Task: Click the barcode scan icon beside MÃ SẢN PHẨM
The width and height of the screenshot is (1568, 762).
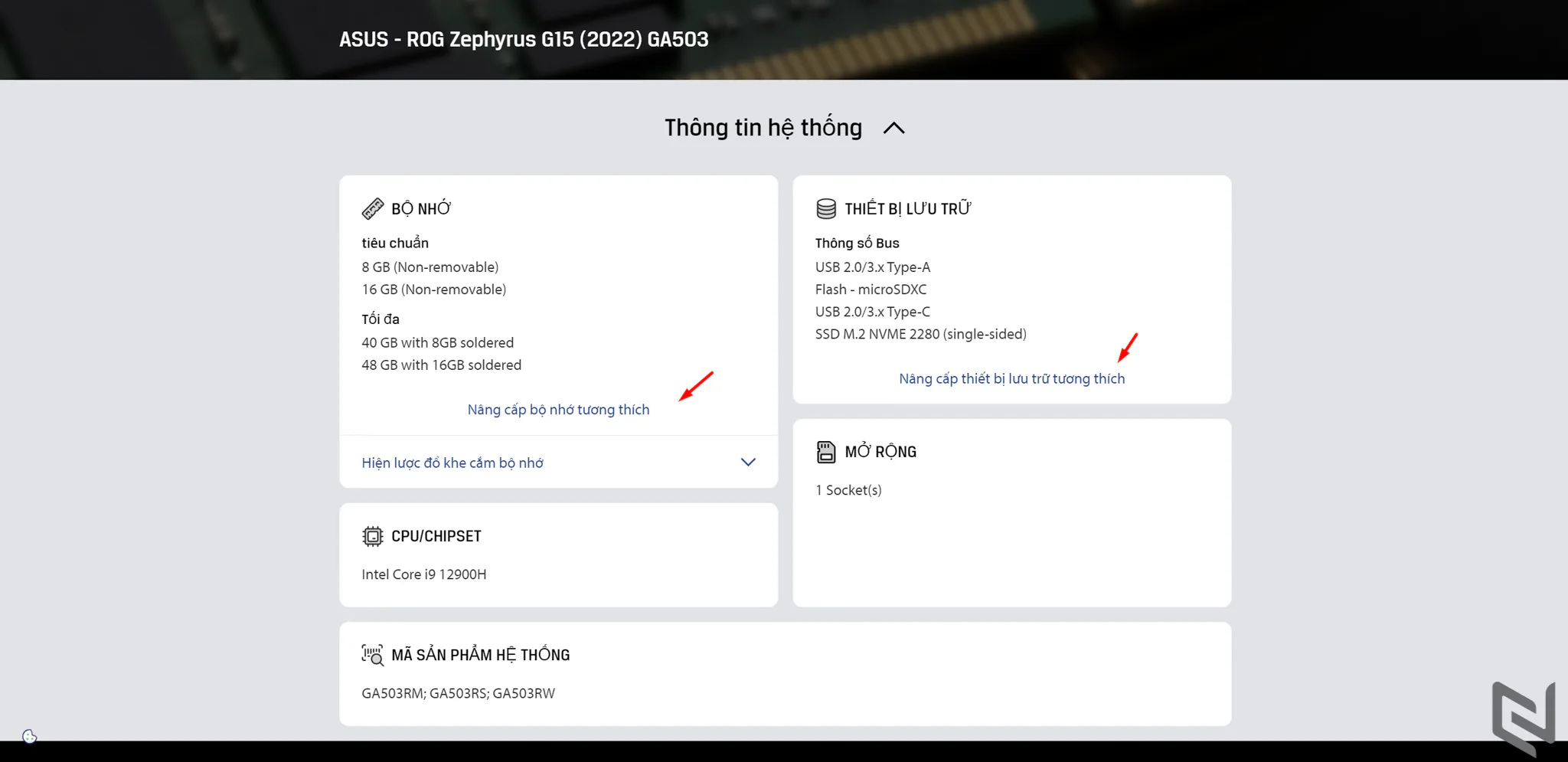Action: click(x=373, y=655)
